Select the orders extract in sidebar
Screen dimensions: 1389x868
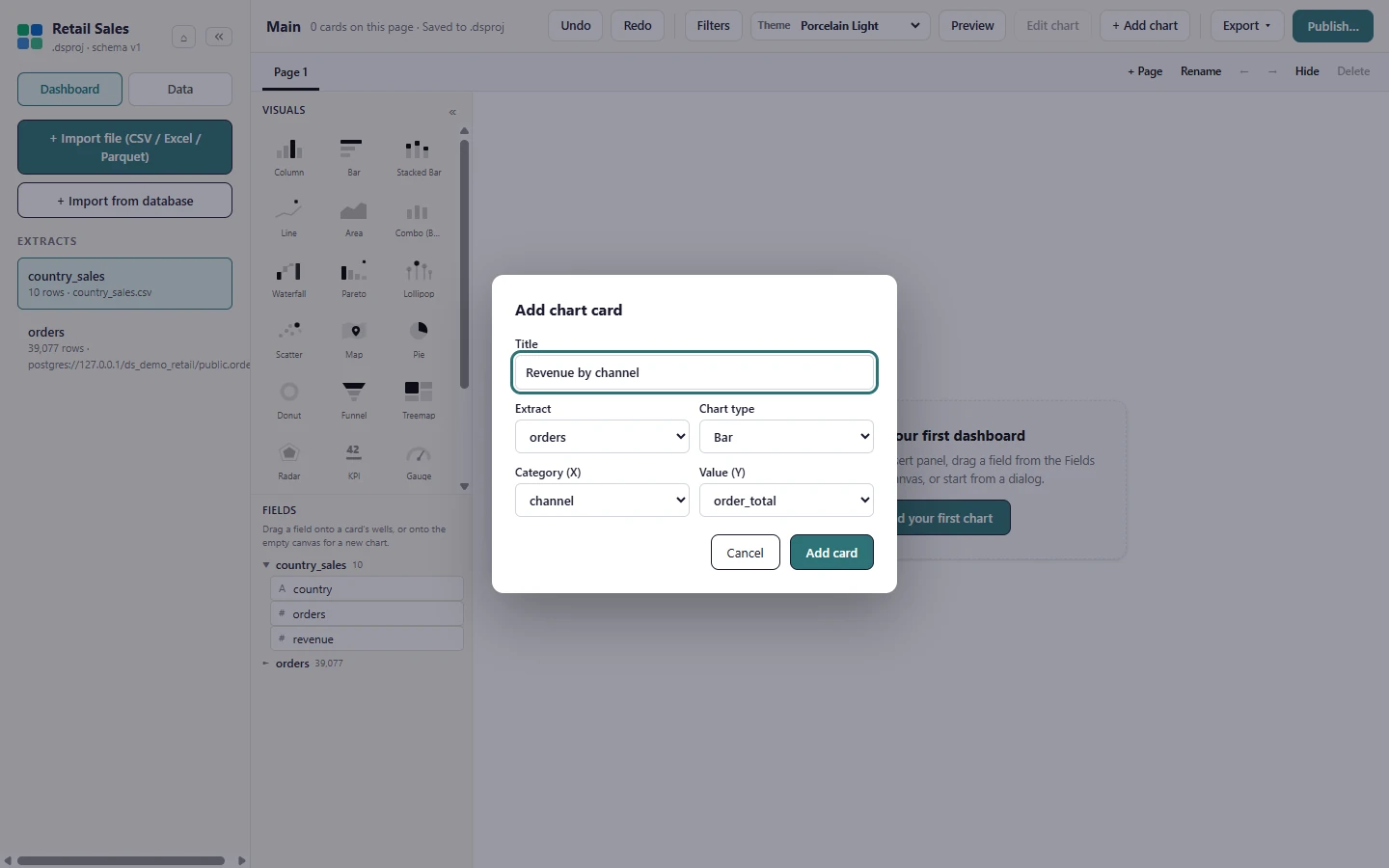(124, 348)
